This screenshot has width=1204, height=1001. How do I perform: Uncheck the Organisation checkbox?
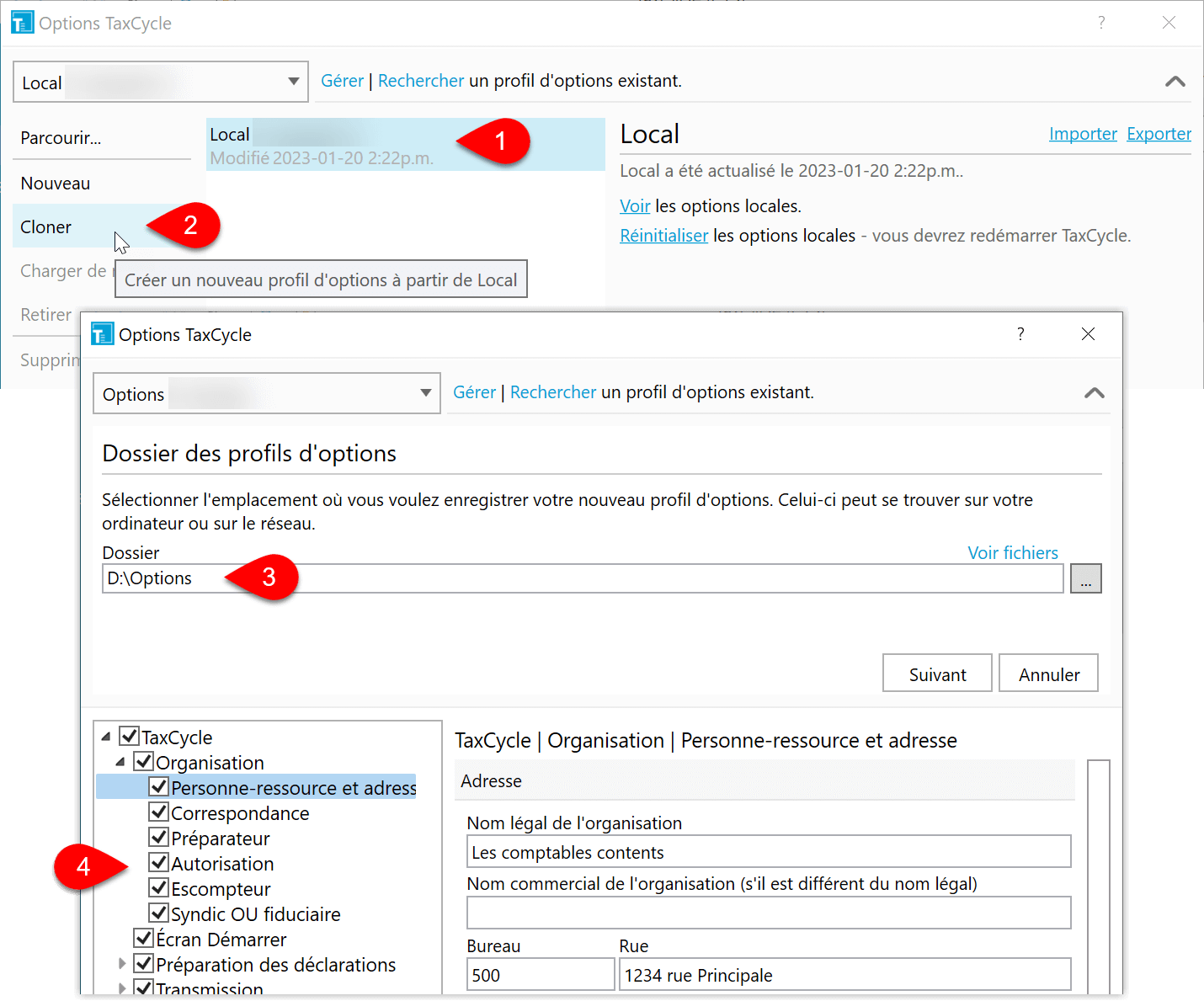pos(144,761)
